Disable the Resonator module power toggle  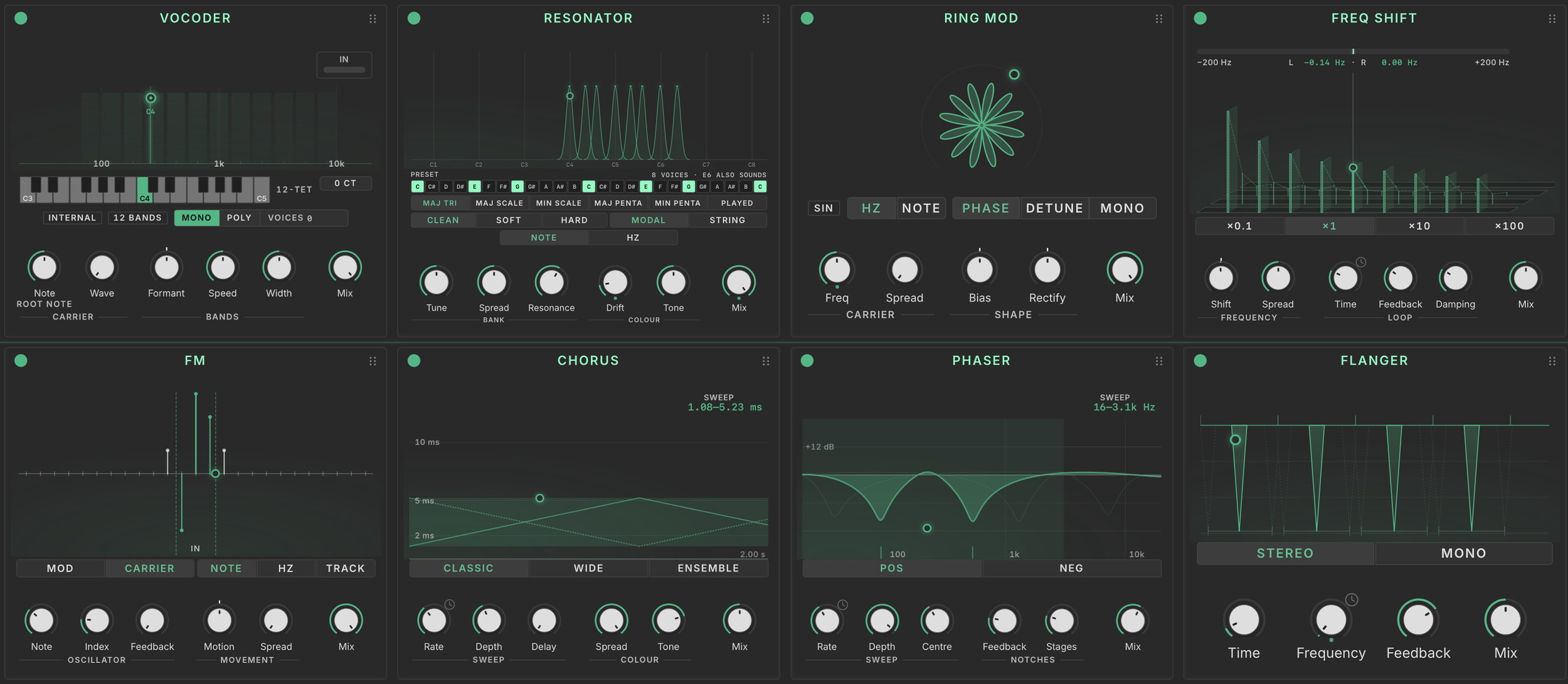tap(414, 18)
